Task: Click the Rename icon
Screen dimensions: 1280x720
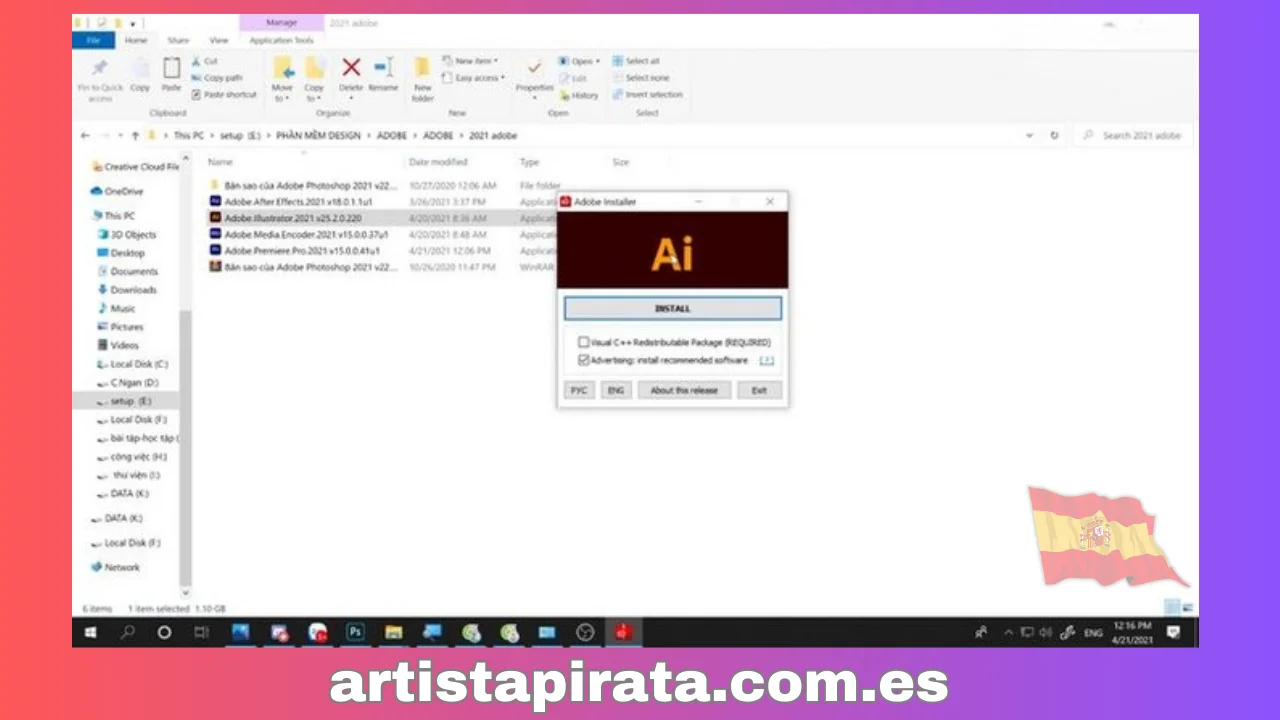Action: [x=383, y=67]
